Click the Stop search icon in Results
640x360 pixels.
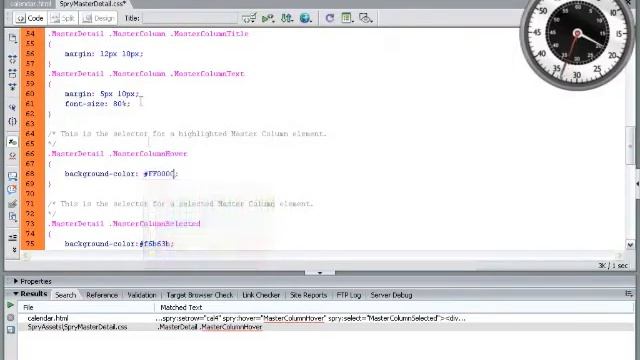(x=11, y=317)
